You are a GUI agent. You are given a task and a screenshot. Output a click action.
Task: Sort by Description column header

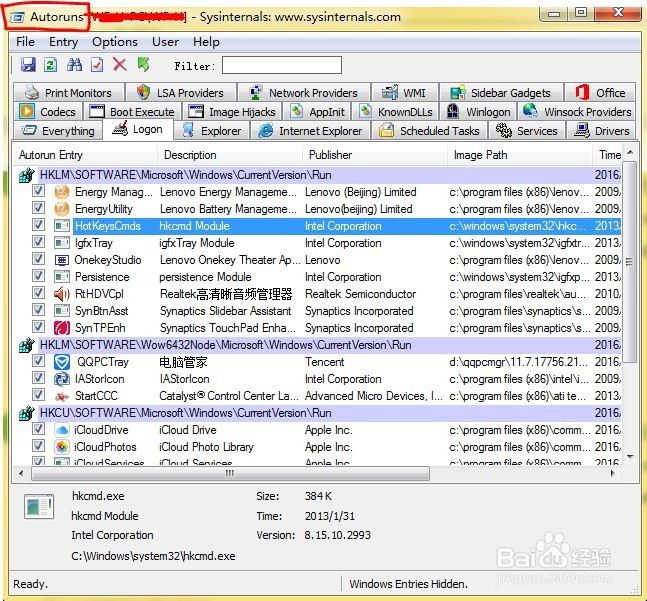point(229,155)
